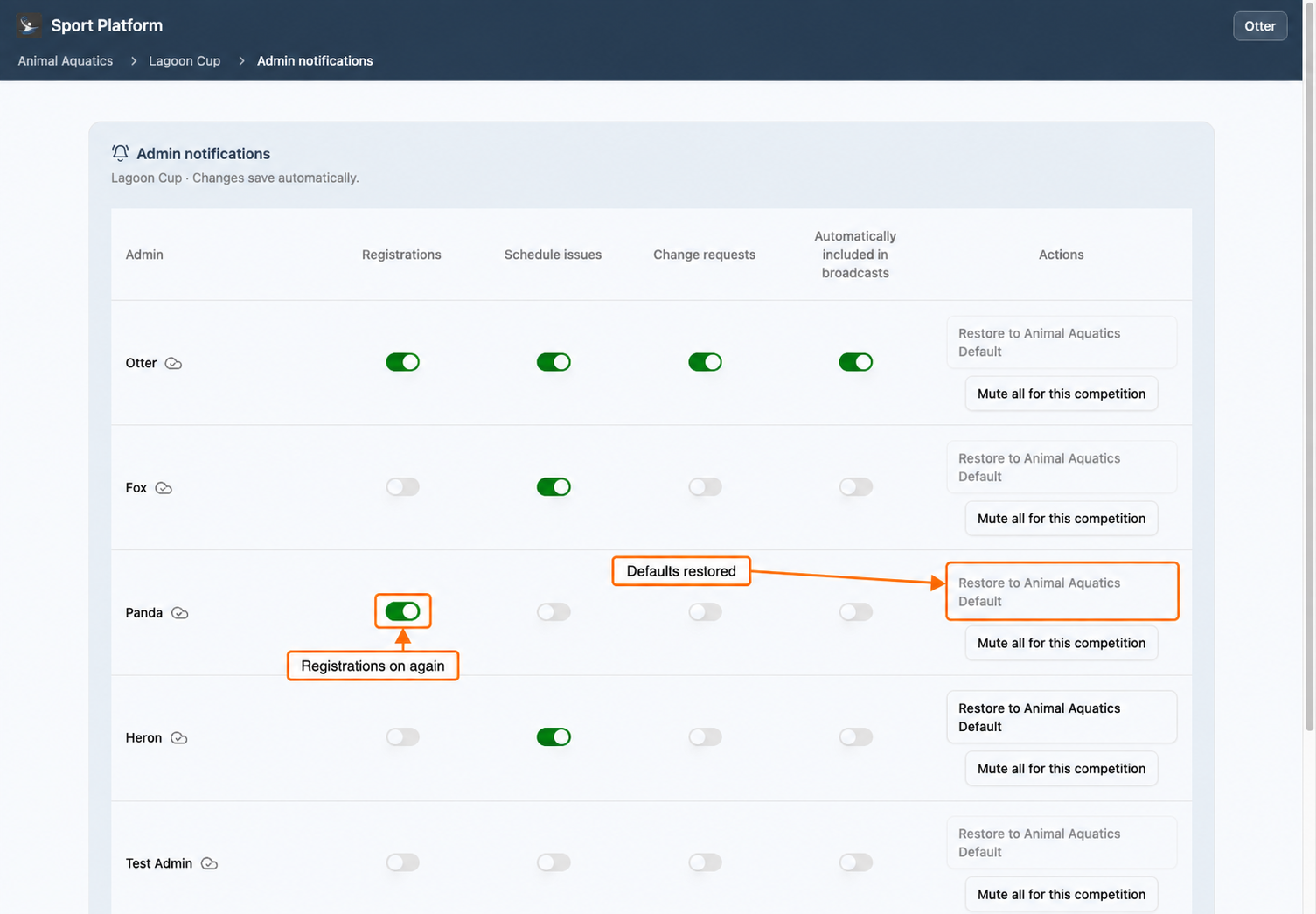Click the Admin notifications breadcrumb text
Image resolution: width=1316 pixels, height=914 pixels.
click(315, 60)
